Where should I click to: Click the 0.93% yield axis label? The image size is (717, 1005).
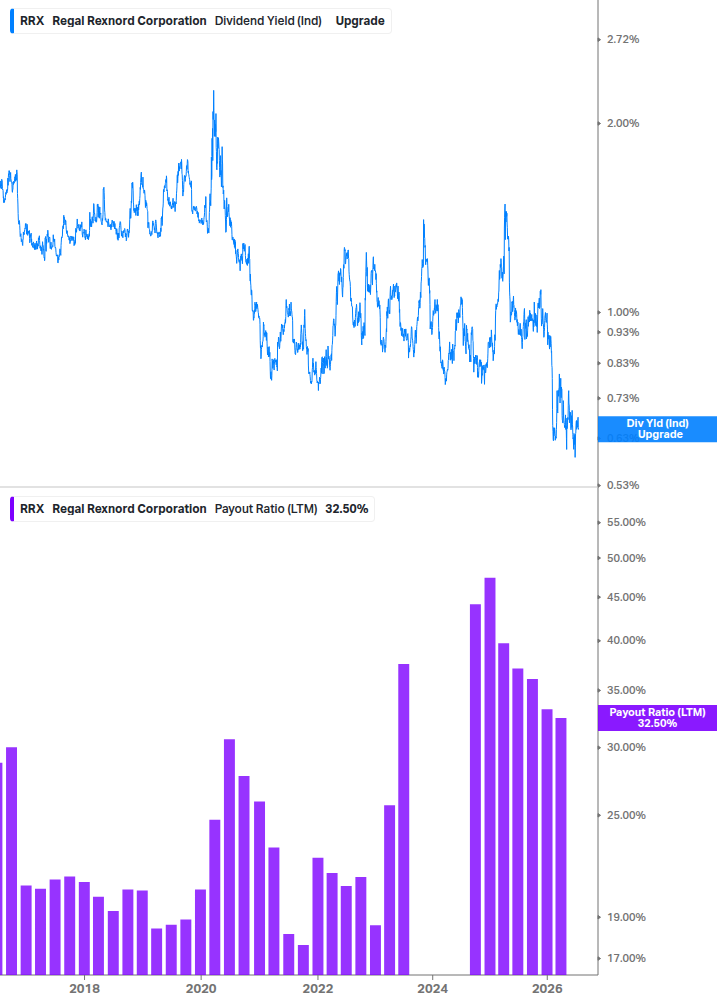click(x=623, y=333)
